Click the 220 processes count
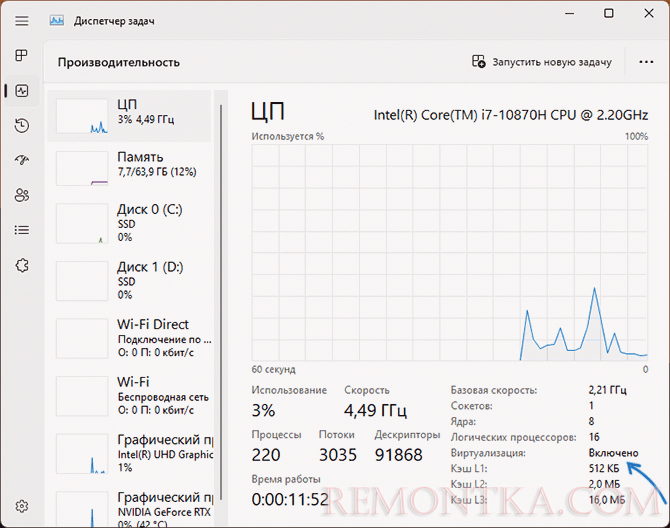The image size is (670, 528). 266,455
